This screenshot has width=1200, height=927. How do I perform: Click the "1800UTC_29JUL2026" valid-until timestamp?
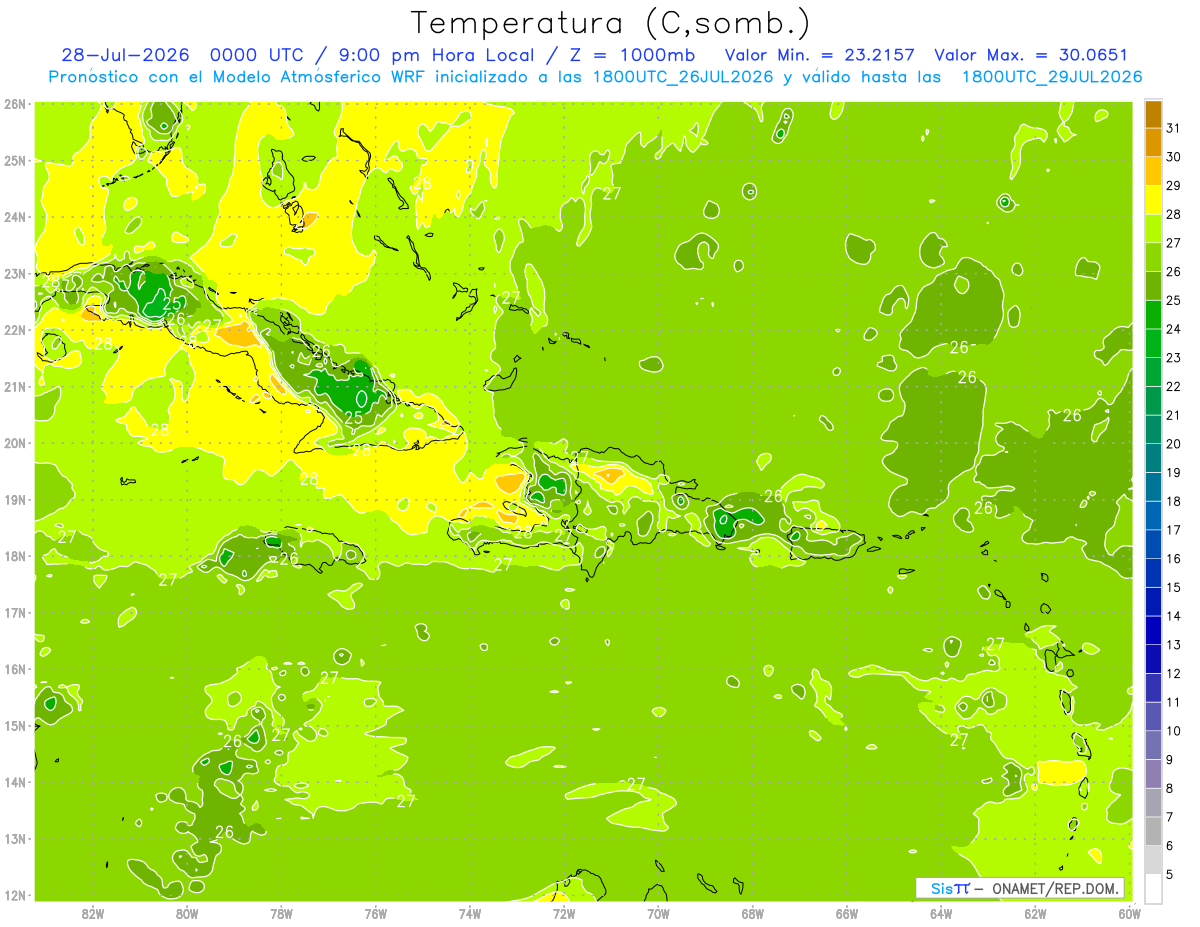click(1052, 77)
